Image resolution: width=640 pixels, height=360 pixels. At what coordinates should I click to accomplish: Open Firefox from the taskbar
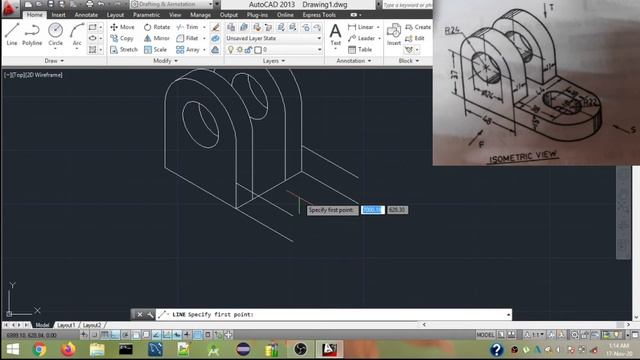pos(68,349)
